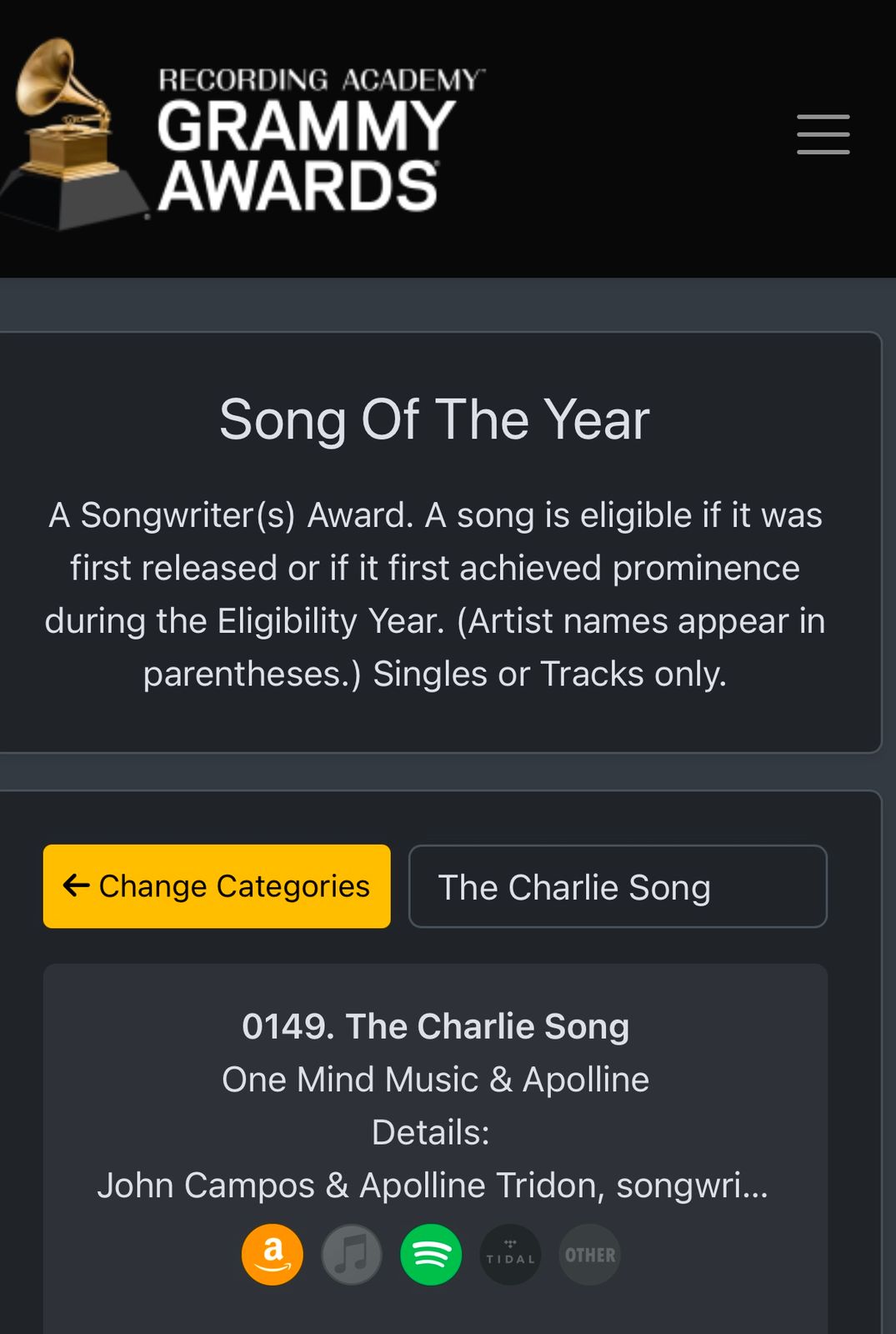
Task: Focus the search field containing The Charlie Song
Action: (617, 886)
